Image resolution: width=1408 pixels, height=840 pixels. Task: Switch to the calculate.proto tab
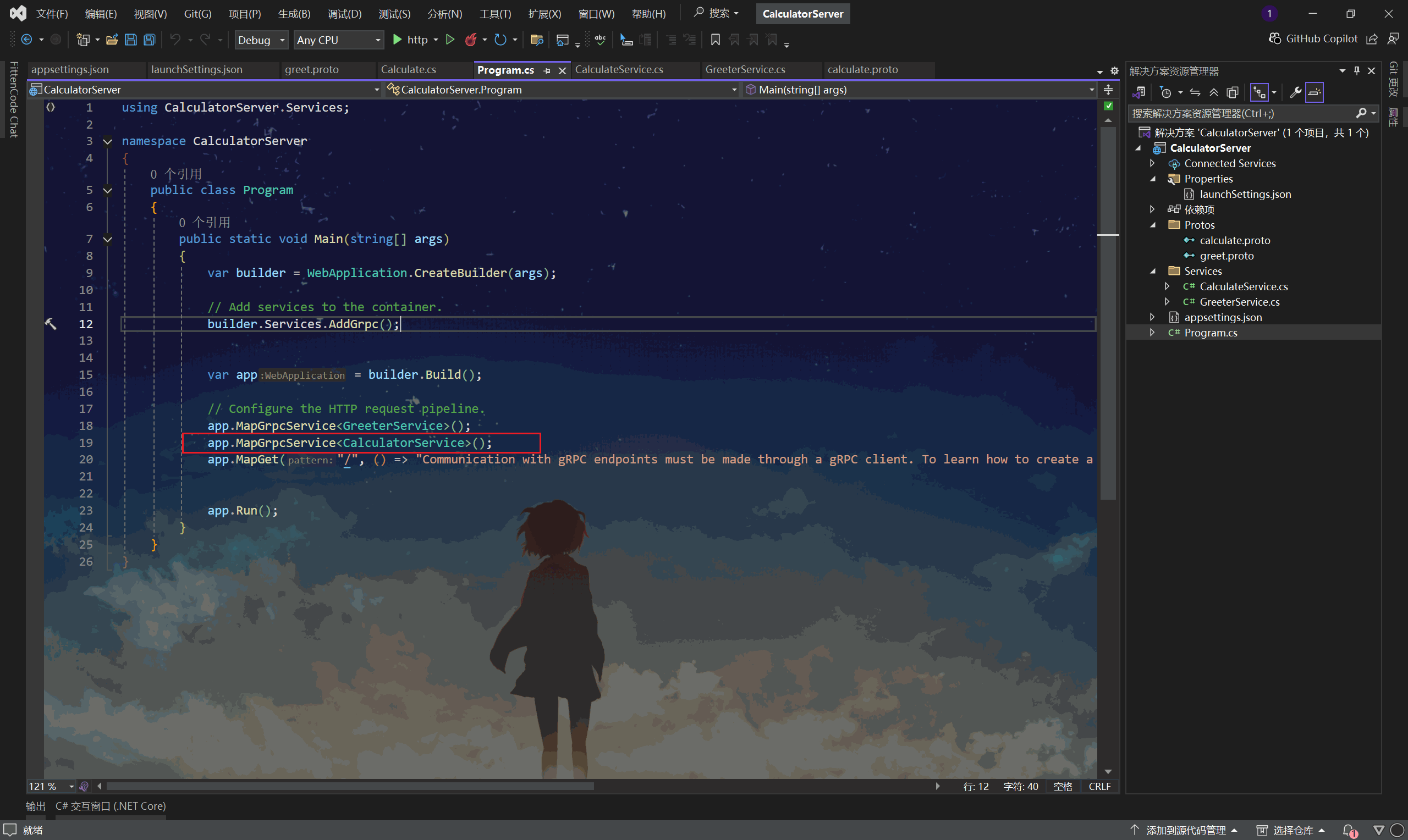click(862, 70)
